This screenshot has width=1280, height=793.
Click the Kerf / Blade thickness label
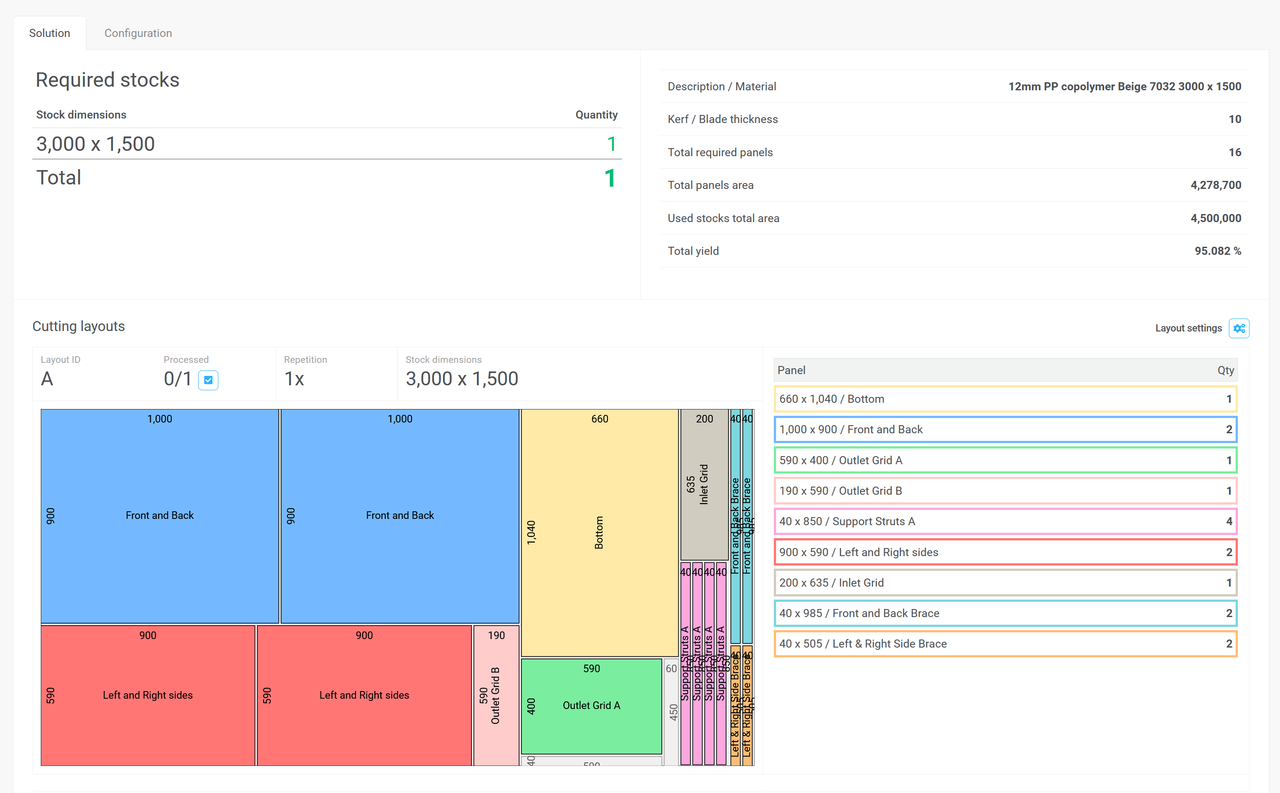tap(723, 119)
